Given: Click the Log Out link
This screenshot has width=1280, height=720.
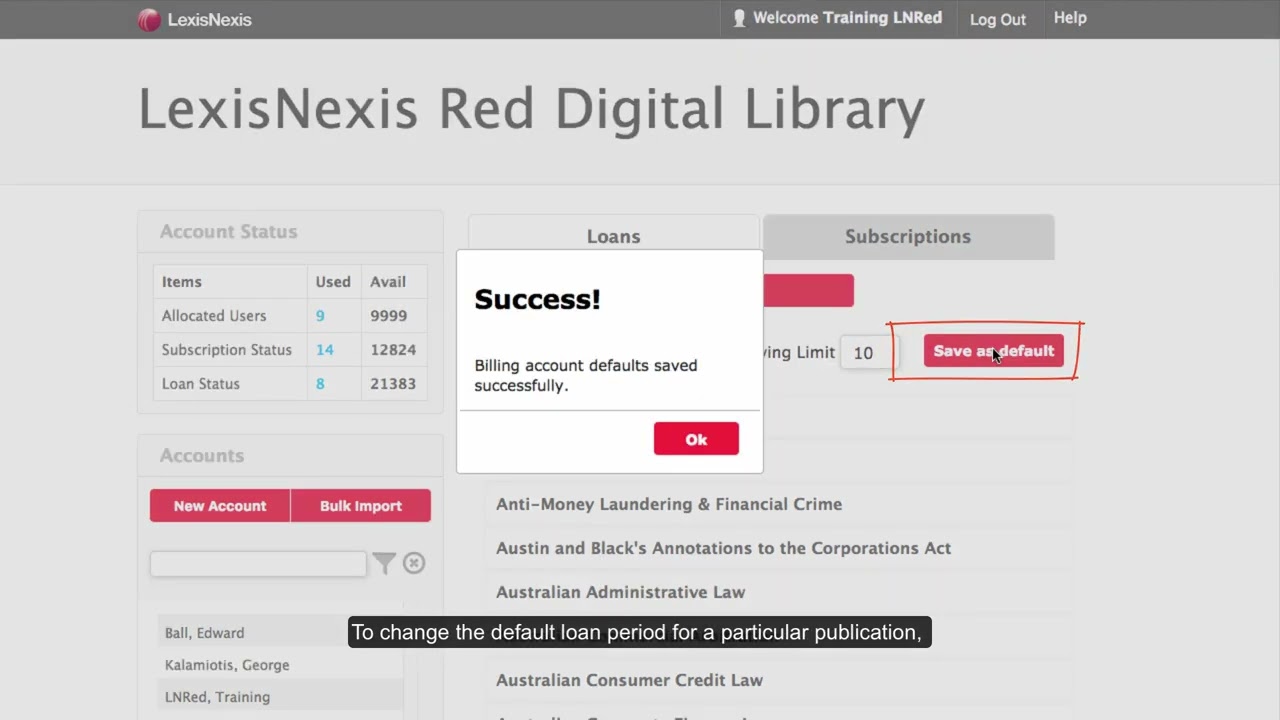Looking at the screenshot, I should click(x=998, y=19).
